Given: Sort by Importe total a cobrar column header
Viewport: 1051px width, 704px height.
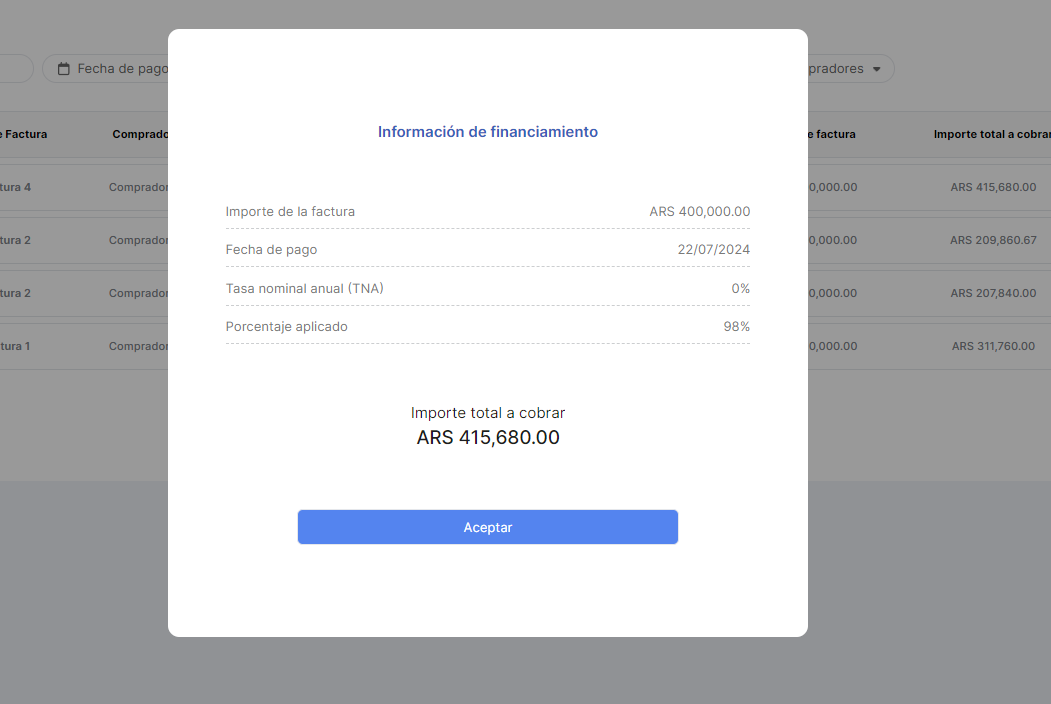Looking at the screenshot, I should (991, 134).
